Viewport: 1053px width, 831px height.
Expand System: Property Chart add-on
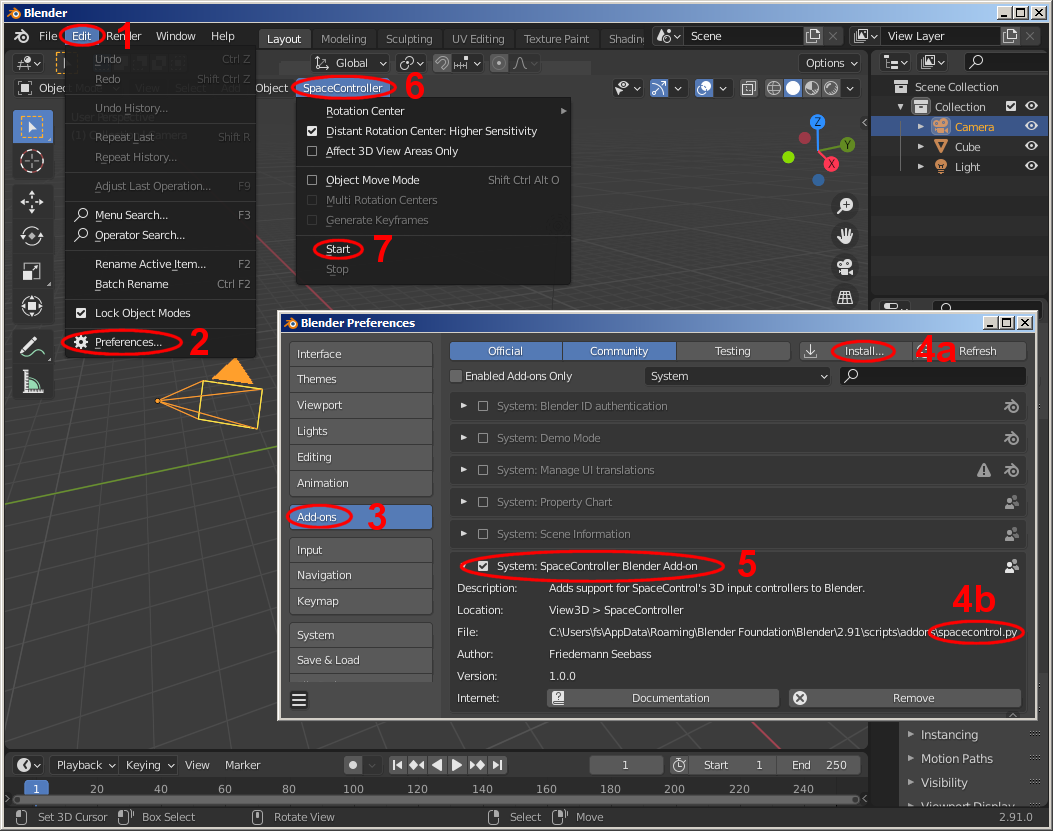point(463,502)
